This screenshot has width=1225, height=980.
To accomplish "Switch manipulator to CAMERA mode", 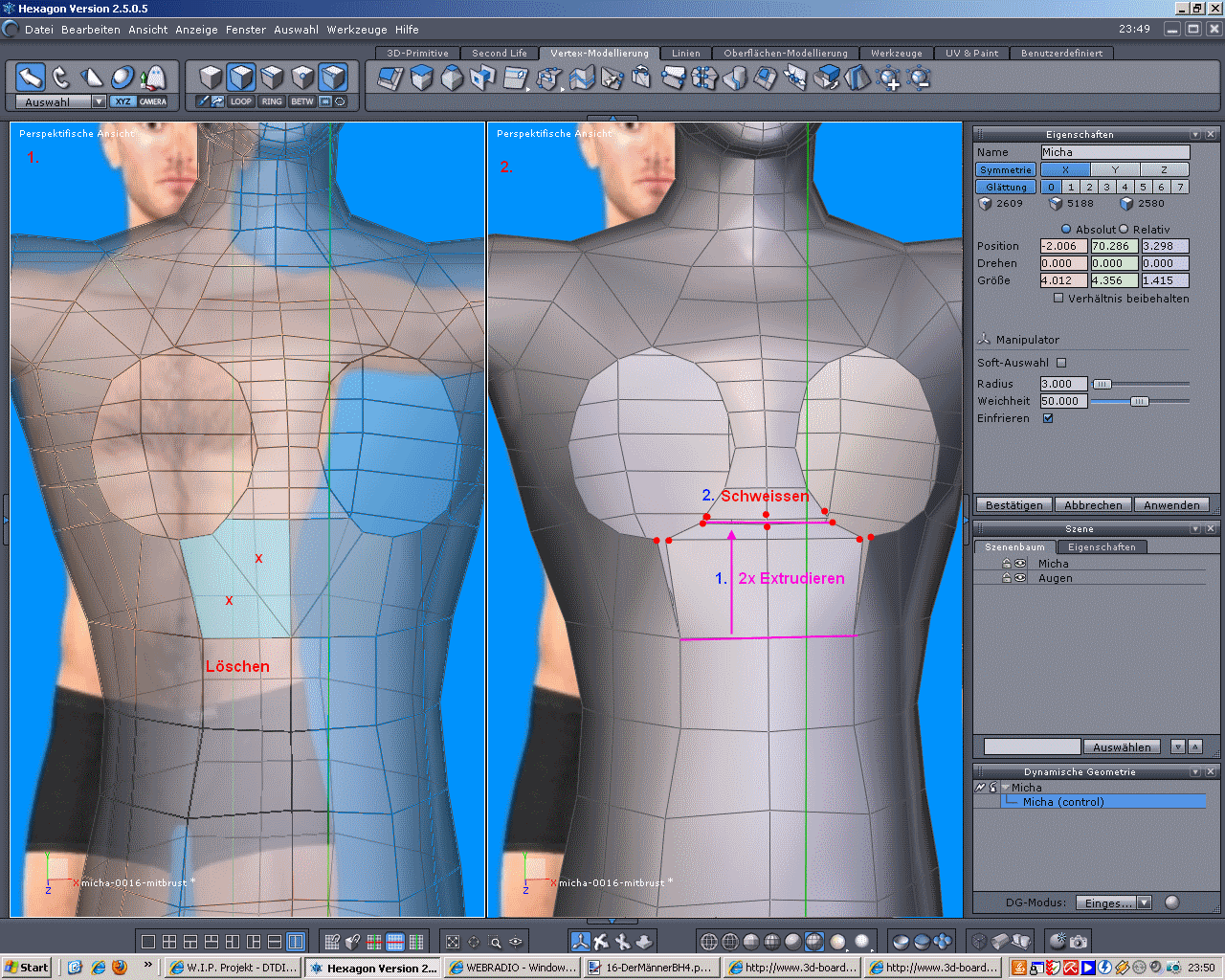I will pos(153,101).
